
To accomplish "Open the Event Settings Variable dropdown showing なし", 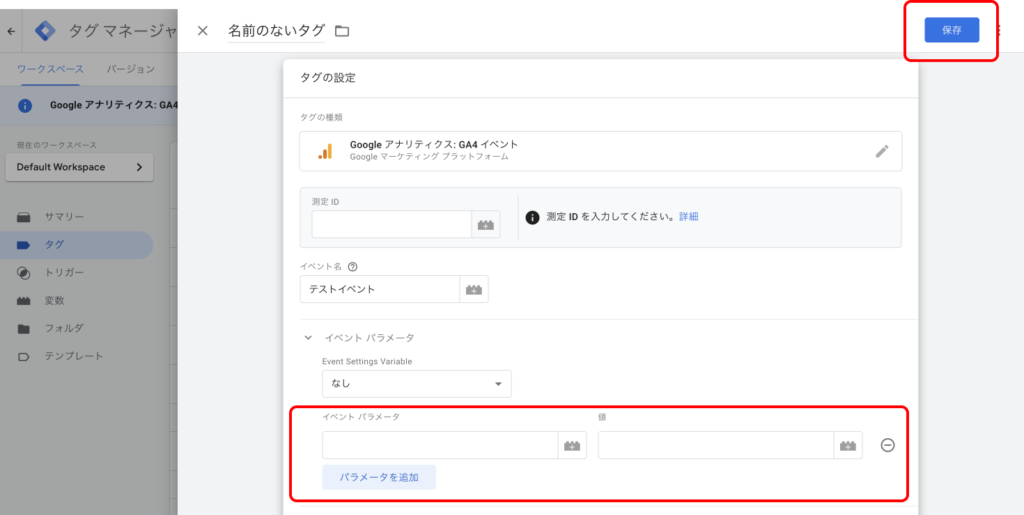I will pyautogui.click(x=417, y=384).
